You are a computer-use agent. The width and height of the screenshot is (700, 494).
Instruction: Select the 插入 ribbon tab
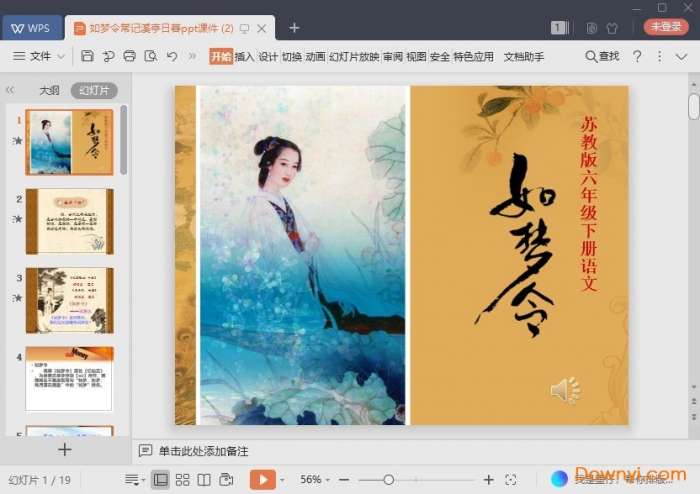pyautogui.click(x=244, y=57)
